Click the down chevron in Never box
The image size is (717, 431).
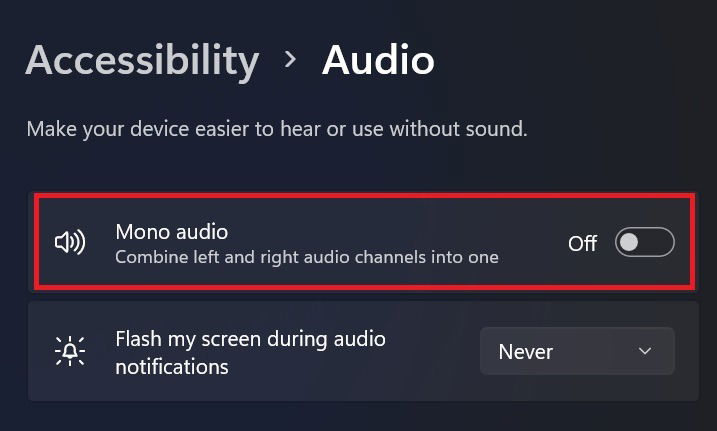[645, 351]
